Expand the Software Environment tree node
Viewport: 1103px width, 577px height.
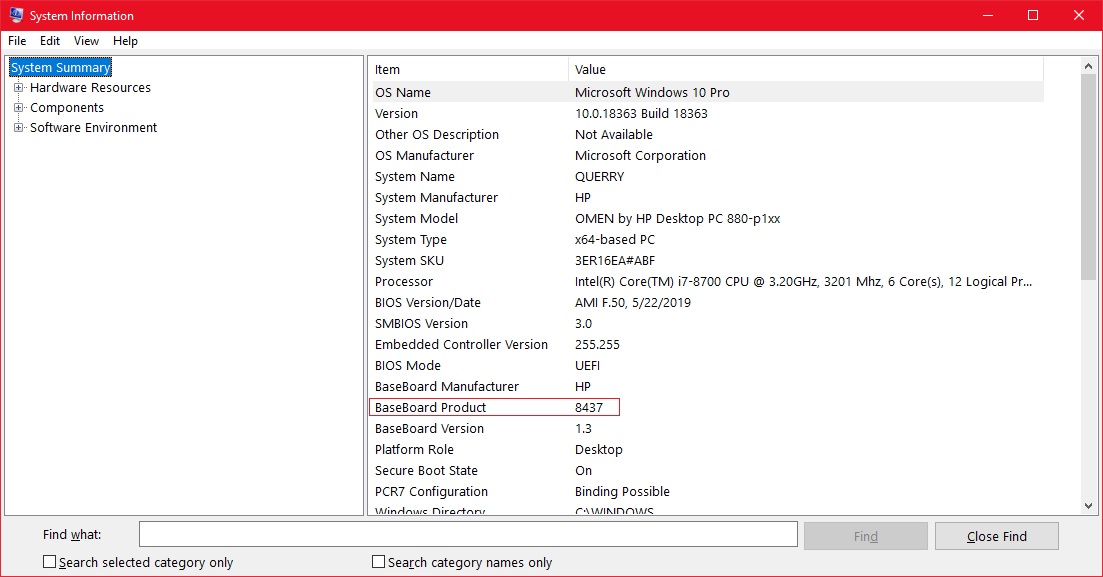pos(18,128)
